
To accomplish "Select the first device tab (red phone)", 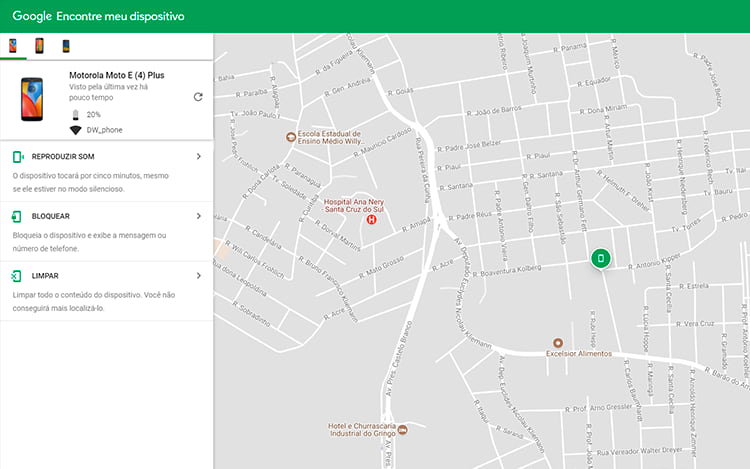I will tap(13, 46).
